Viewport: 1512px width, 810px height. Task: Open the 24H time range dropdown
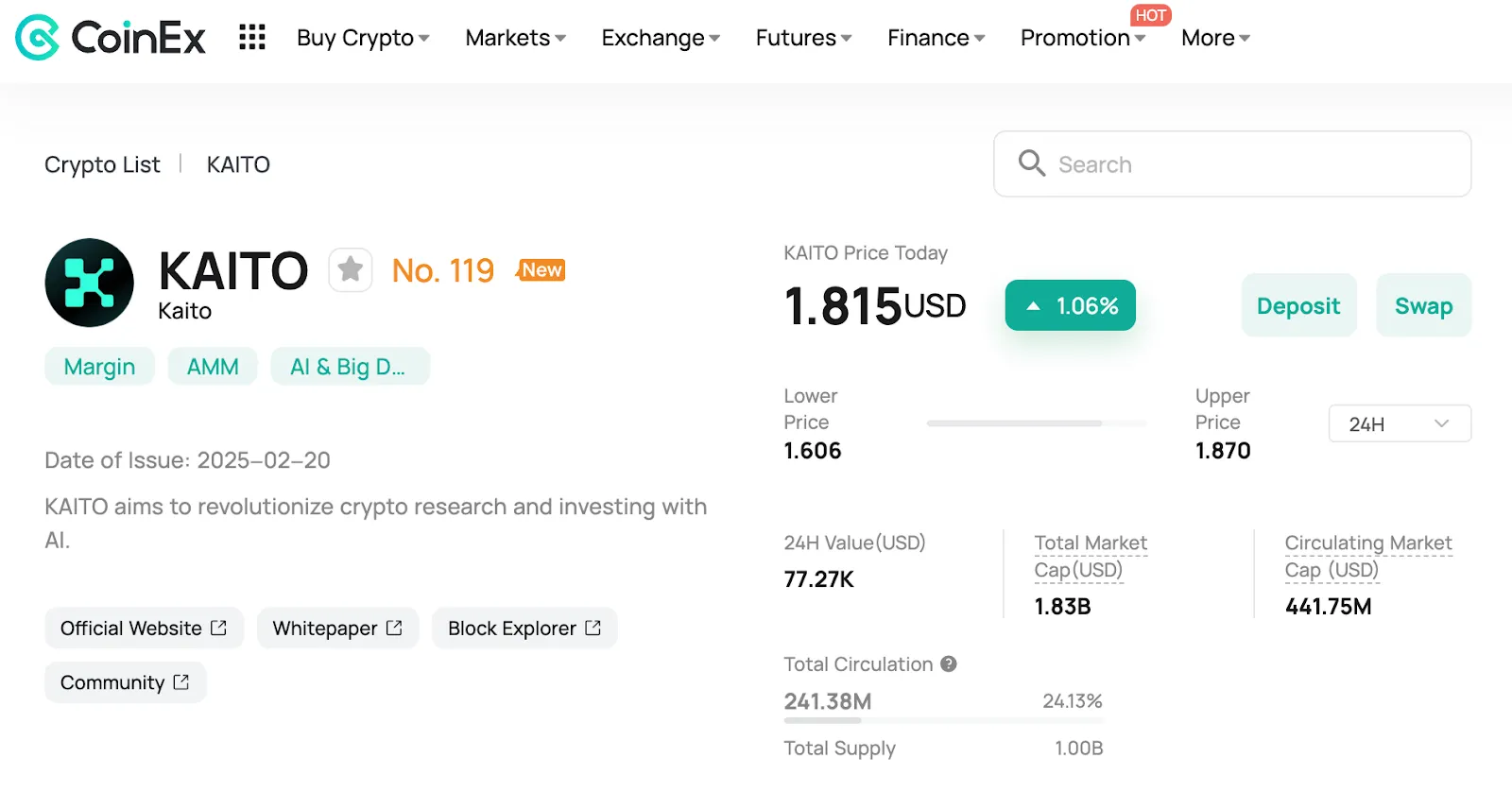(1400, 423)
